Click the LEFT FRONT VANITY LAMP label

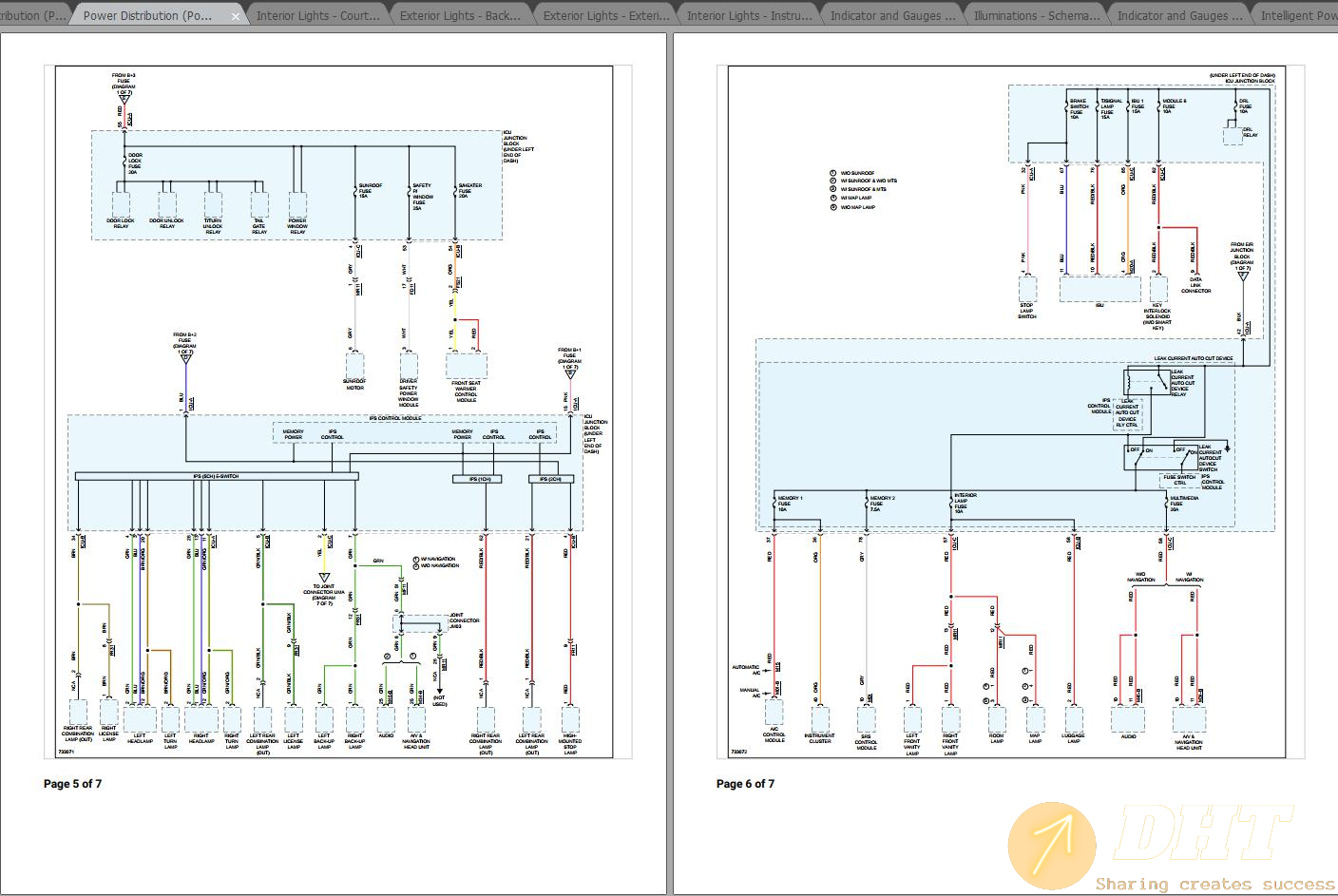(x=912, y=744)
